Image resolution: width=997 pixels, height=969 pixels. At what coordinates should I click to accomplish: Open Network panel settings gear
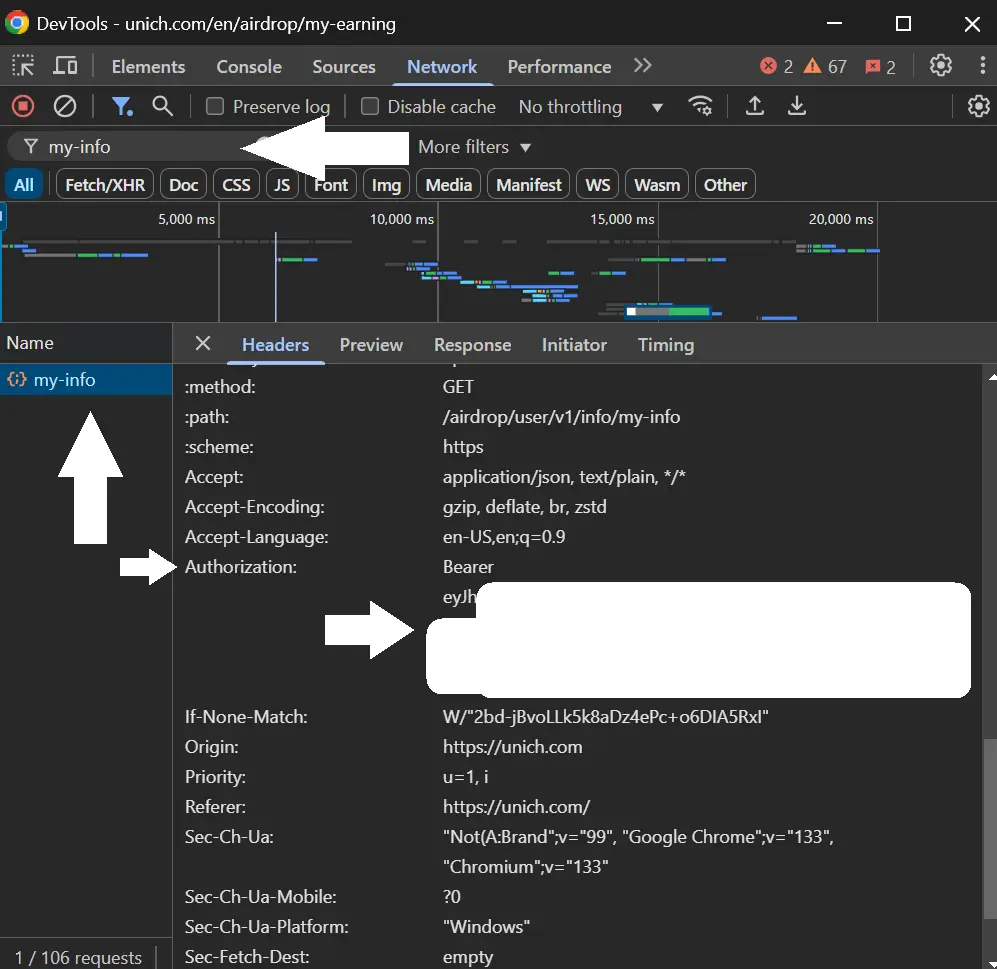click(979, 106)
